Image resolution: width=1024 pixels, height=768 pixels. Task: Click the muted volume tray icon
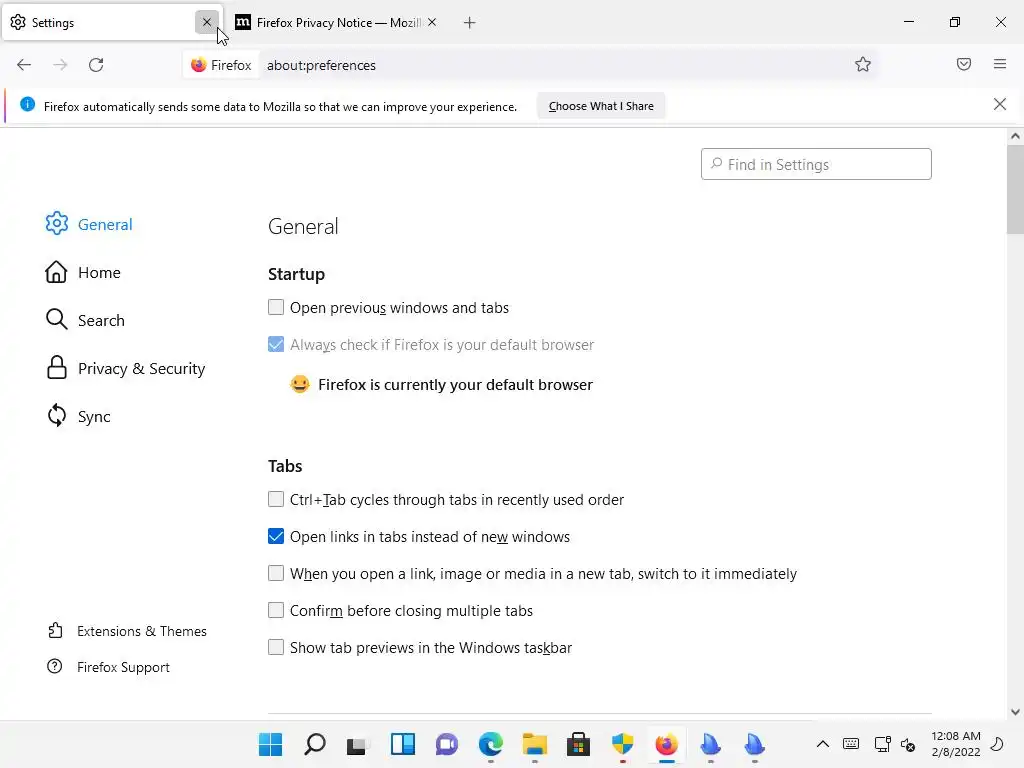(908, 744)
